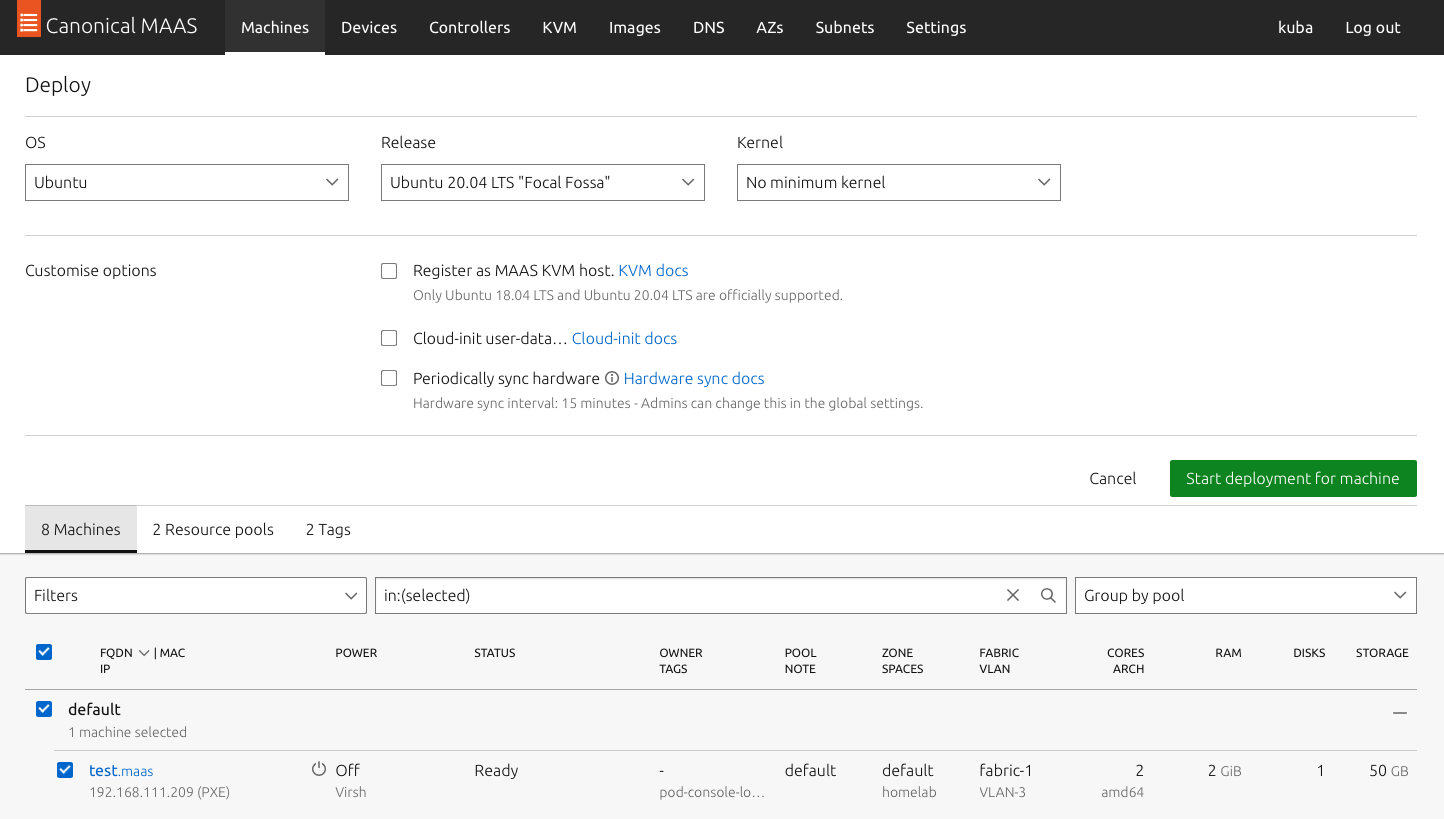The height and width of the screenshot is (819, 1444).
Task: Click 192.168.111.209 (PXE) address
Action: 160,792
